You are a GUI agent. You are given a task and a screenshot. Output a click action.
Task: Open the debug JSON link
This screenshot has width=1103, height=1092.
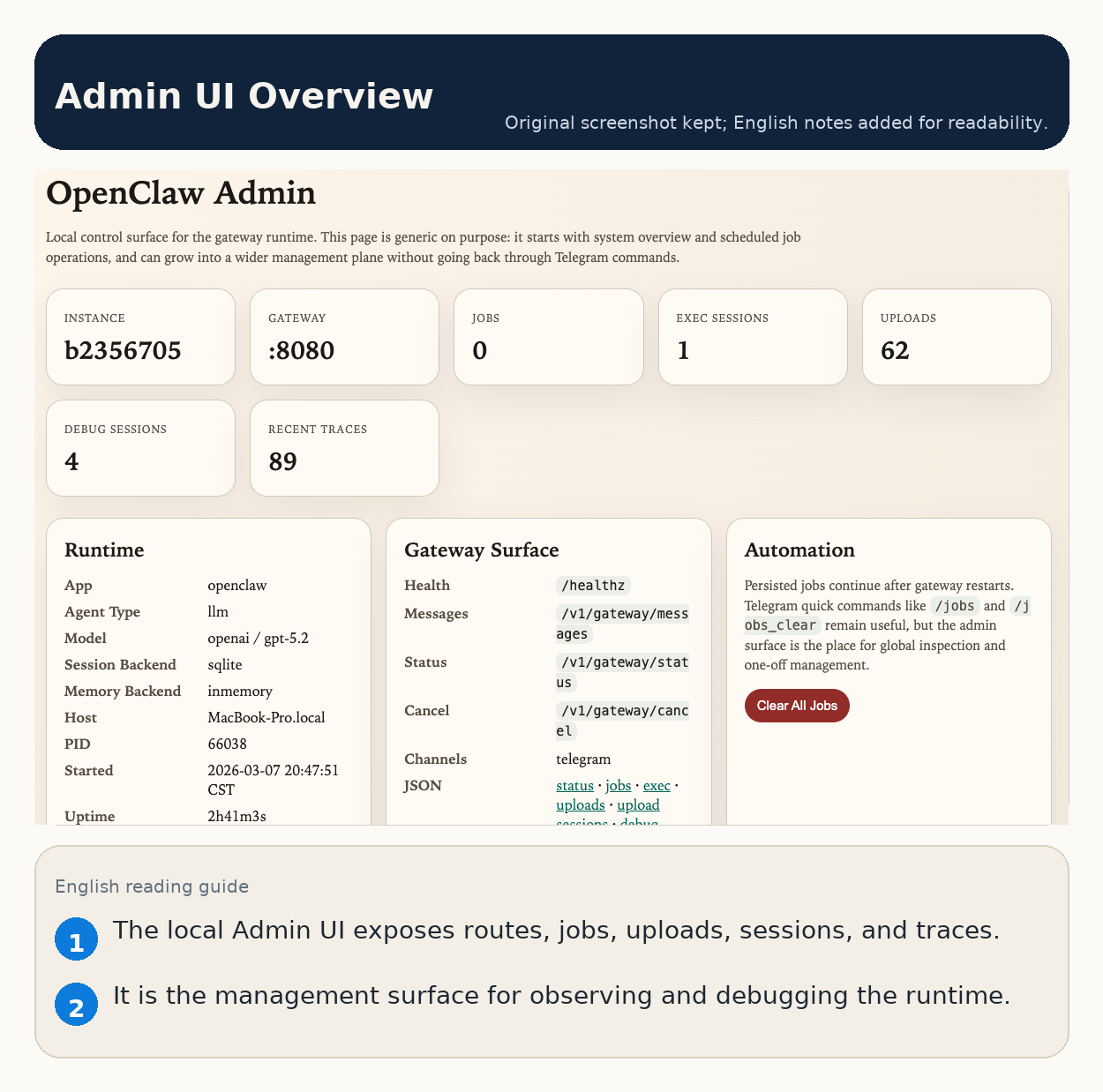click(x=639, y=822)
